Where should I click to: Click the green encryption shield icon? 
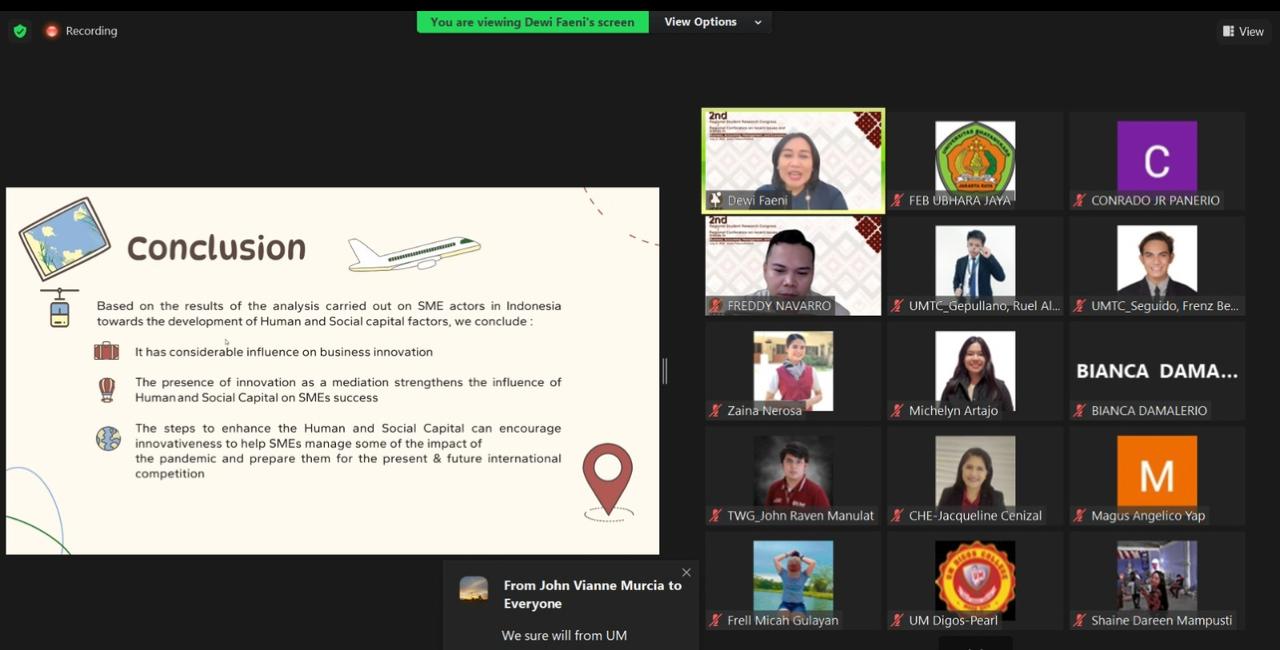[x=20, y=31]
